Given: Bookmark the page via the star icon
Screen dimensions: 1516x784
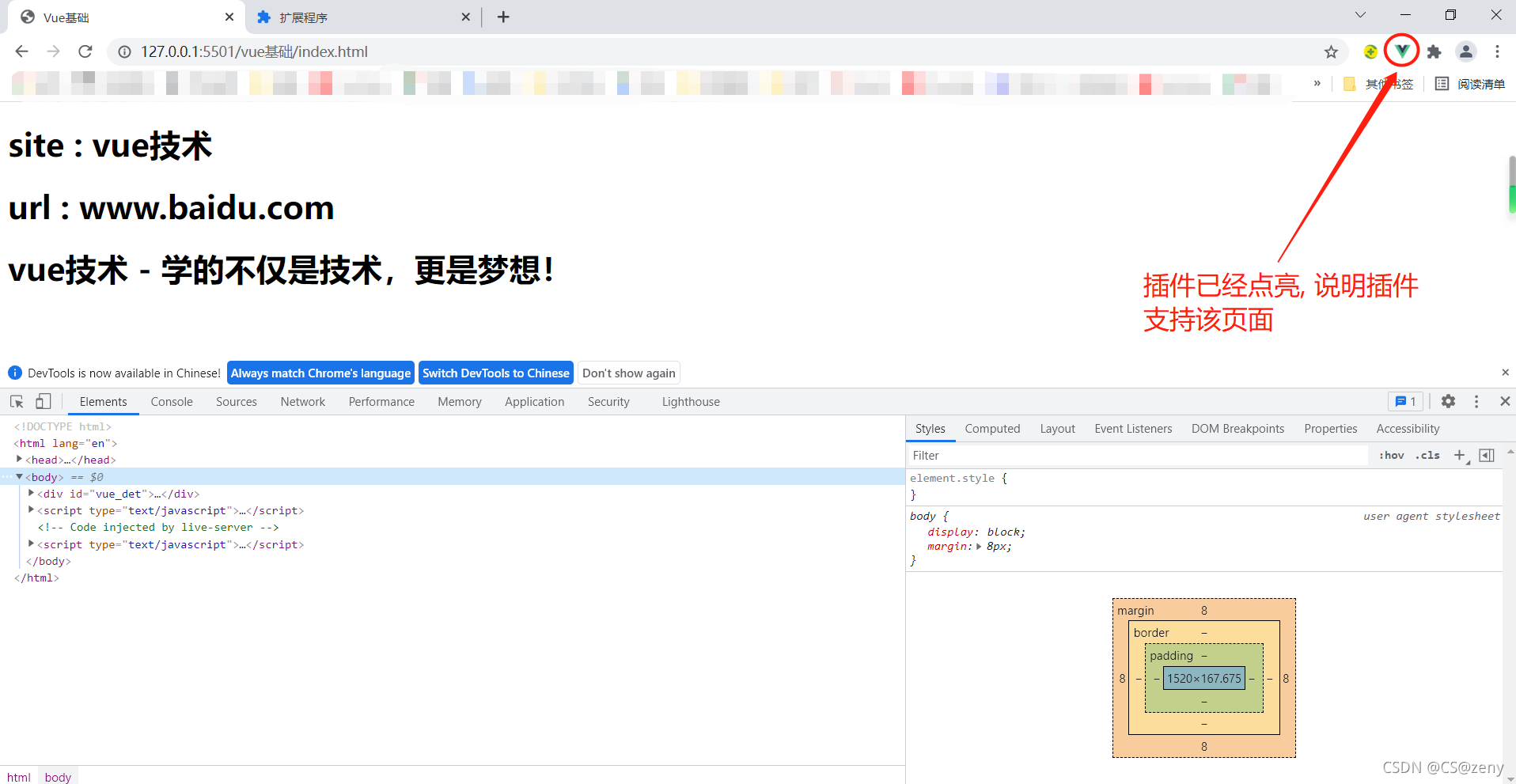Looking at the screenshot, I should pos(1332,51).
